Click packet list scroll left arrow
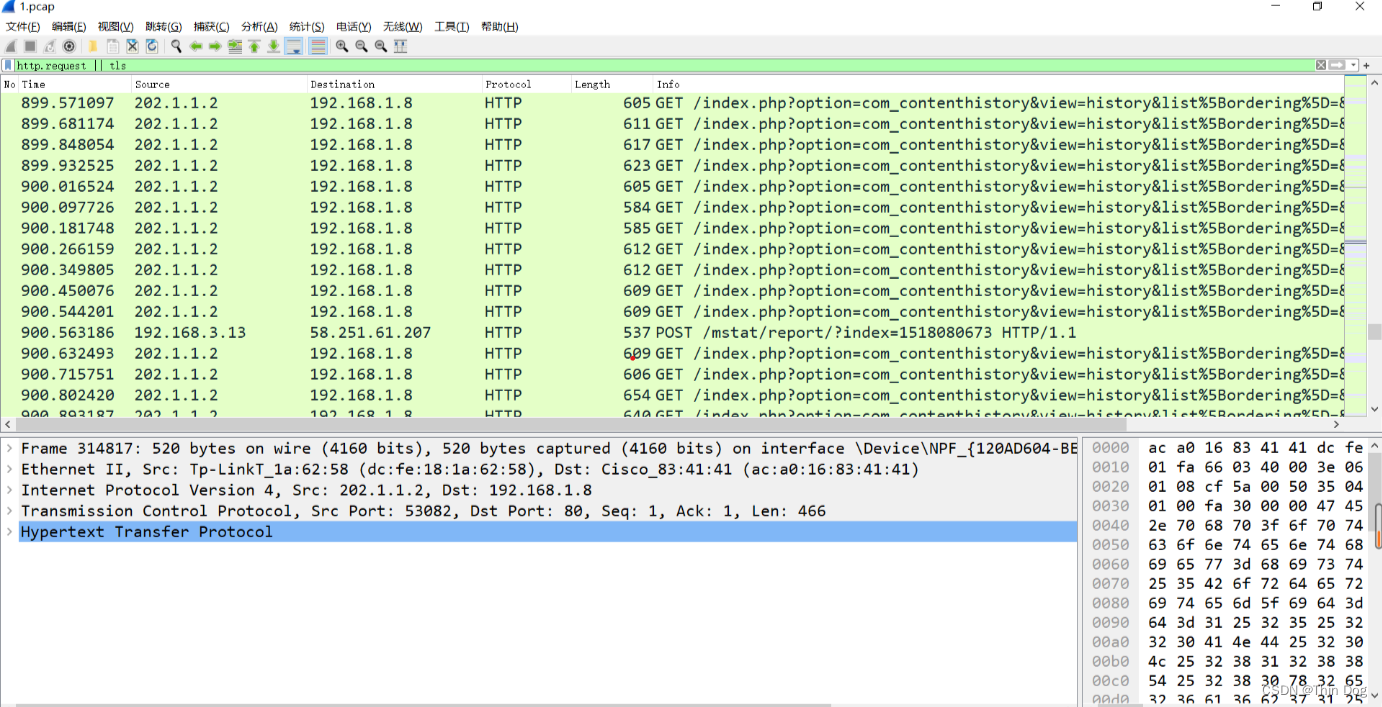The width and height of the screenshot is (1382, 707). [x=7, y=424]
